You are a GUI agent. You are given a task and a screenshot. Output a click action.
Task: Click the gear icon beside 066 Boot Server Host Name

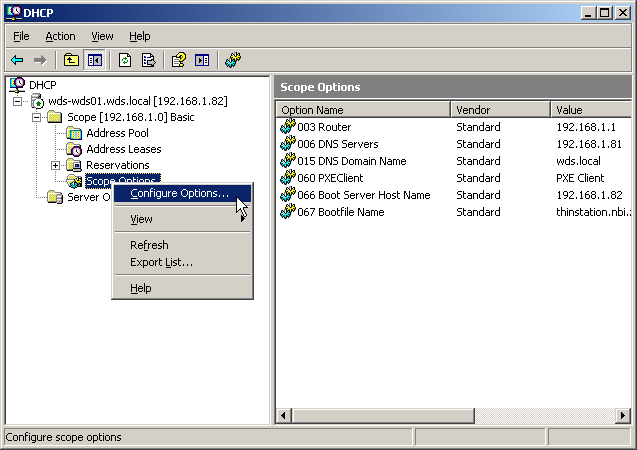coord(288,195)
